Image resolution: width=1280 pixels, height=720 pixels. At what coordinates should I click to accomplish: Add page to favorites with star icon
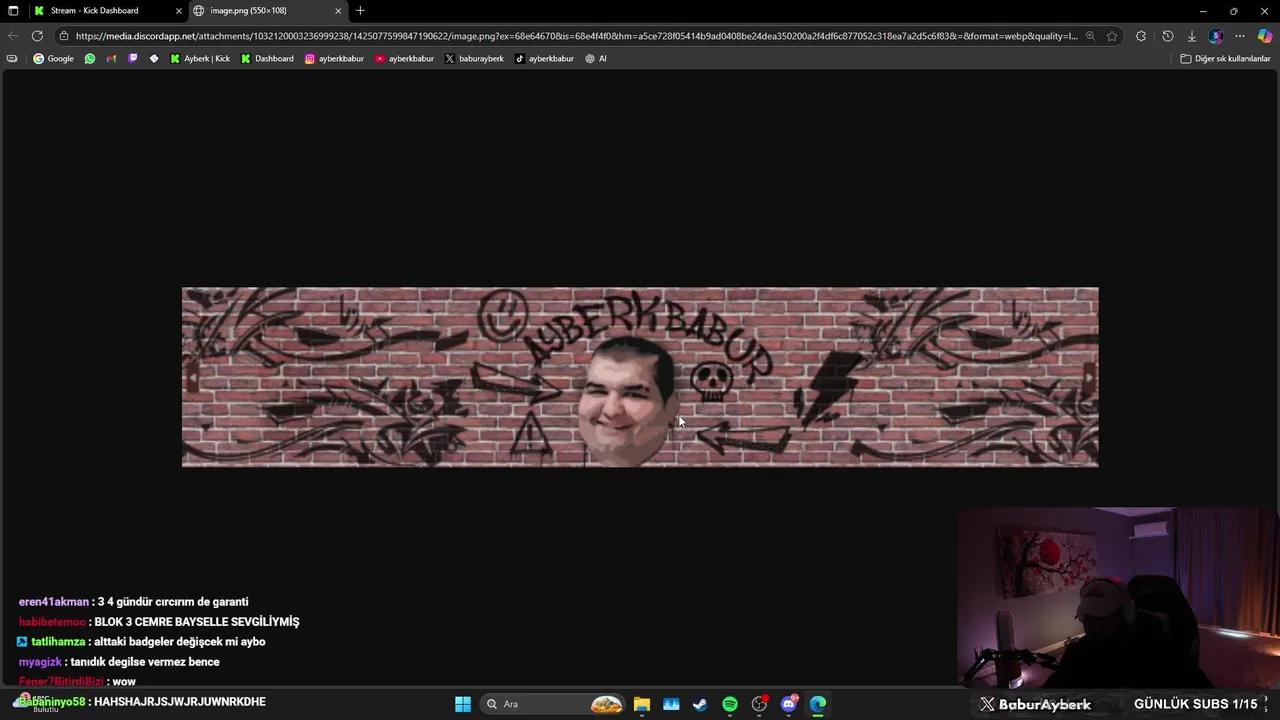pos(1112,36)
